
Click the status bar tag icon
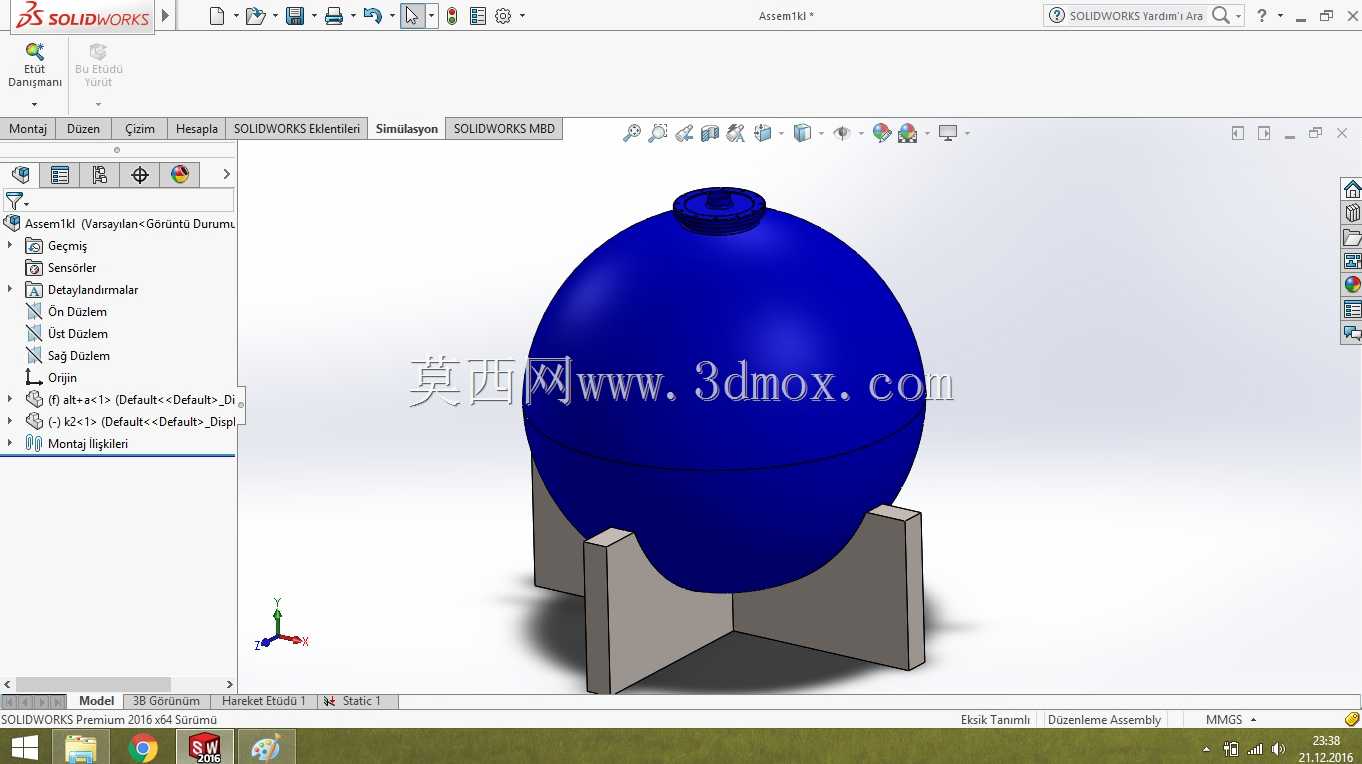[1352, 719]
